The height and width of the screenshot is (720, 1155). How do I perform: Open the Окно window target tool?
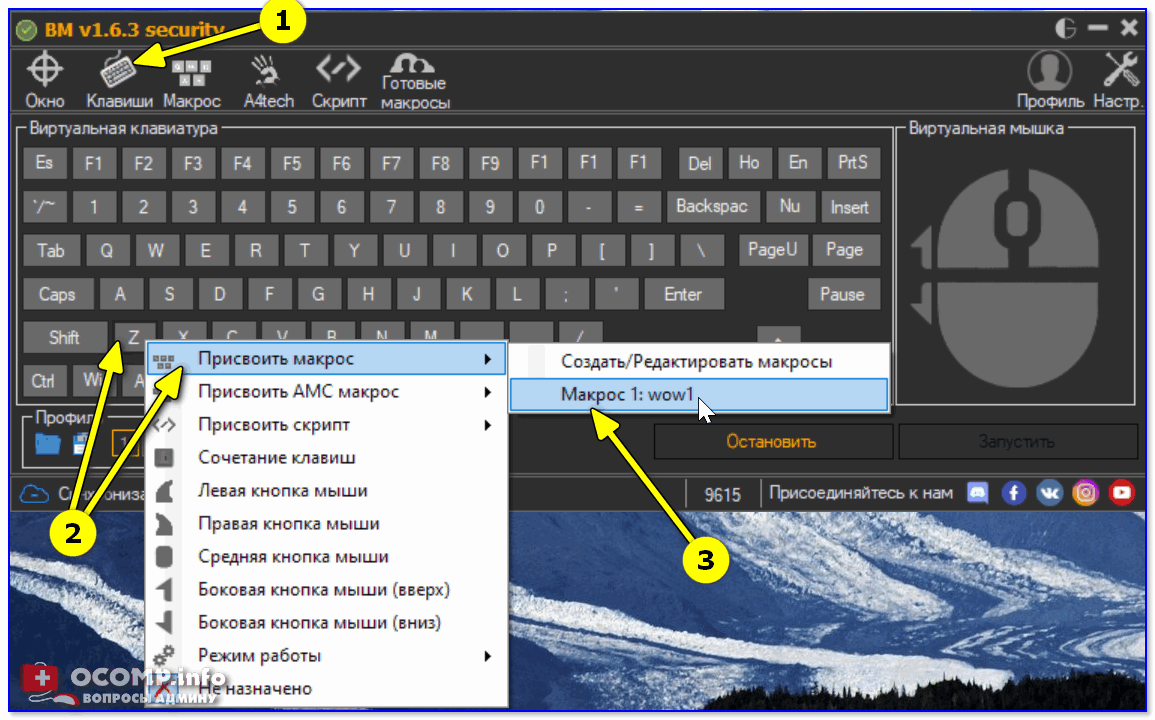click(44, 78)
